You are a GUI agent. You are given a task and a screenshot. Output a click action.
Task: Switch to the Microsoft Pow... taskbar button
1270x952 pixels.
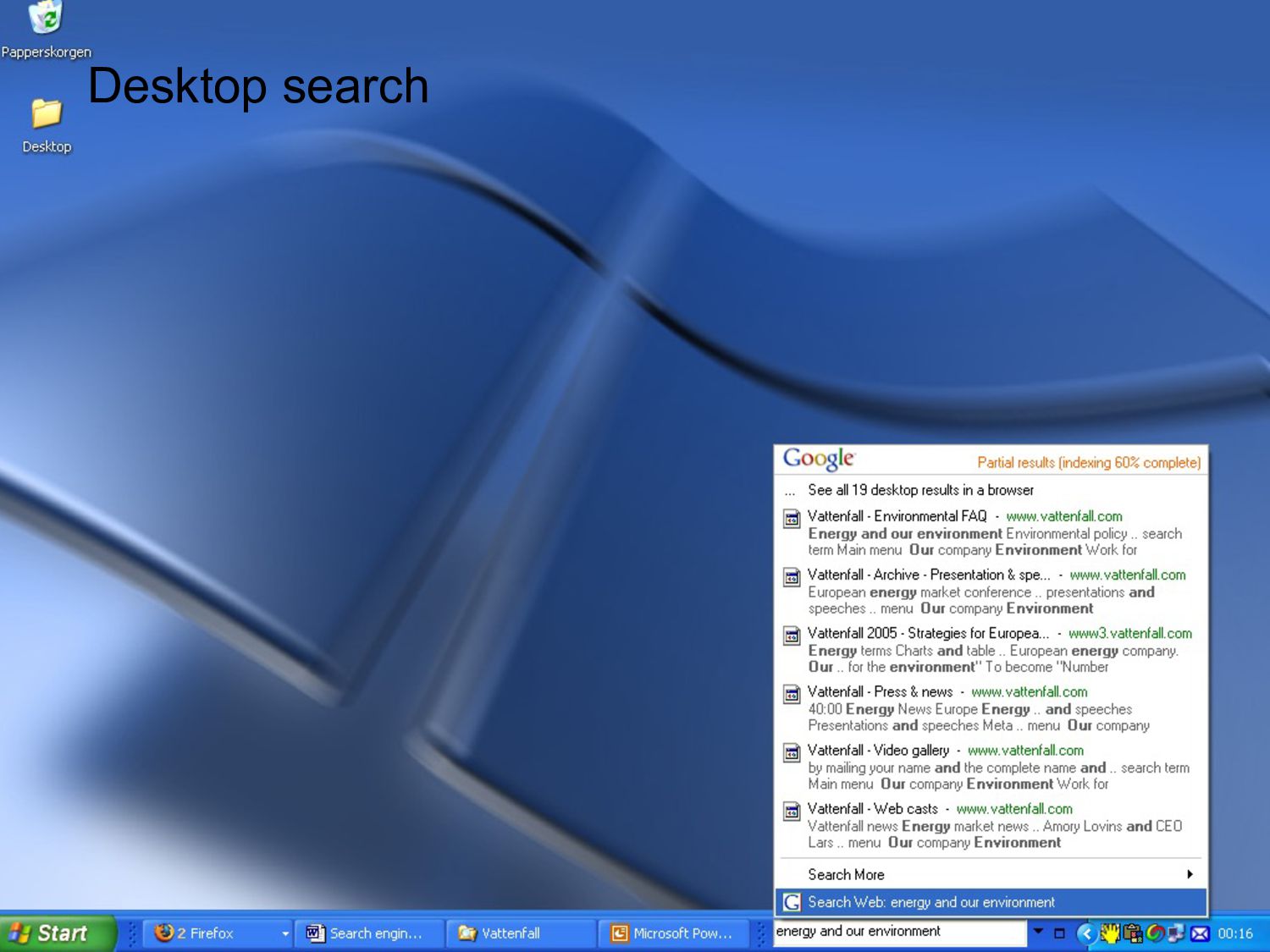pos(672,933)
